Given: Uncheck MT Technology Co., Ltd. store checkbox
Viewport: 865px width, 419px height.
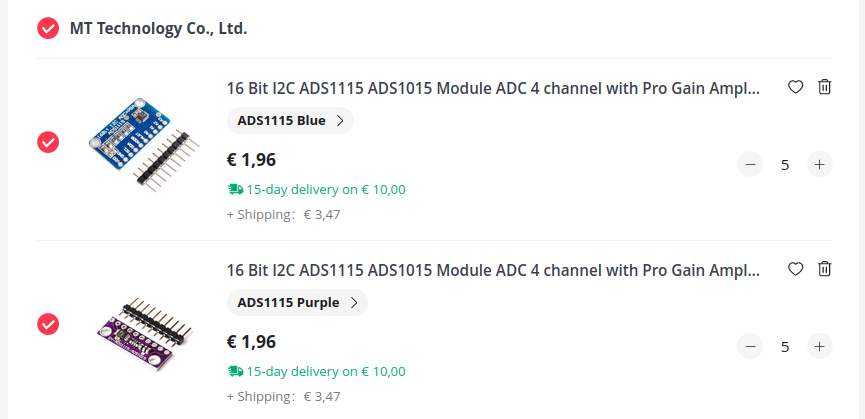Looking at the screenshot, I should coord(48,28).
